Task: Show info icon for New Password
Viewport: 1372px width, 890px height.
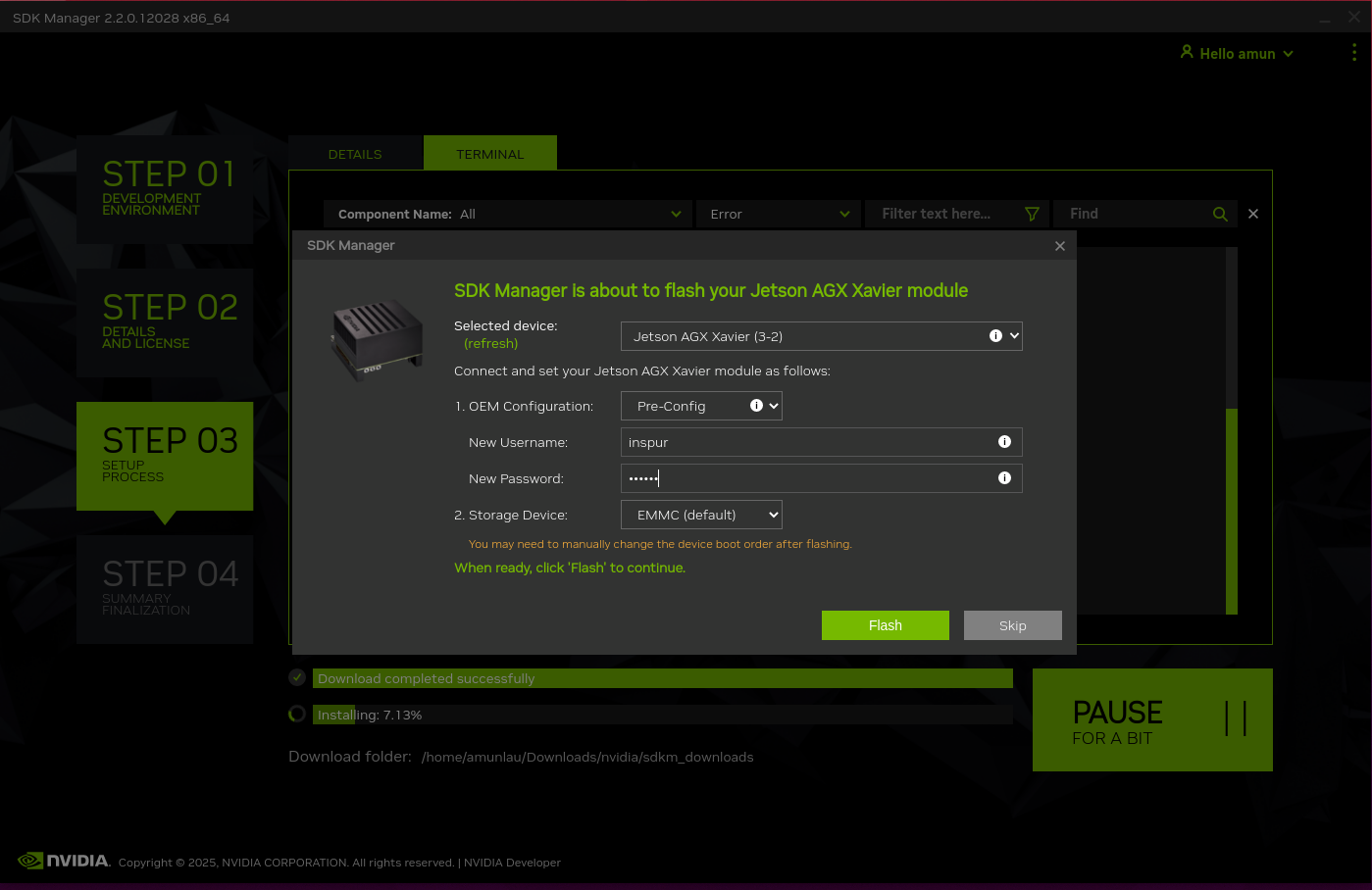Action: (1004, 478)
